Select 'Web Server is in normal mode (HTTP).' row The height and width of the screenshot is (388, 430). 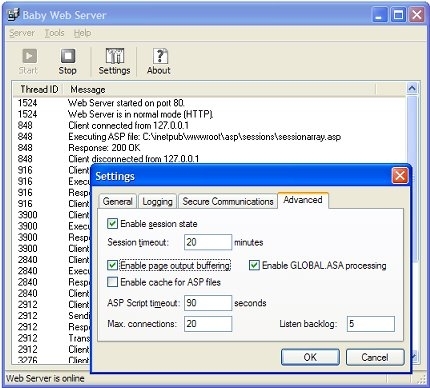[209, 114]
